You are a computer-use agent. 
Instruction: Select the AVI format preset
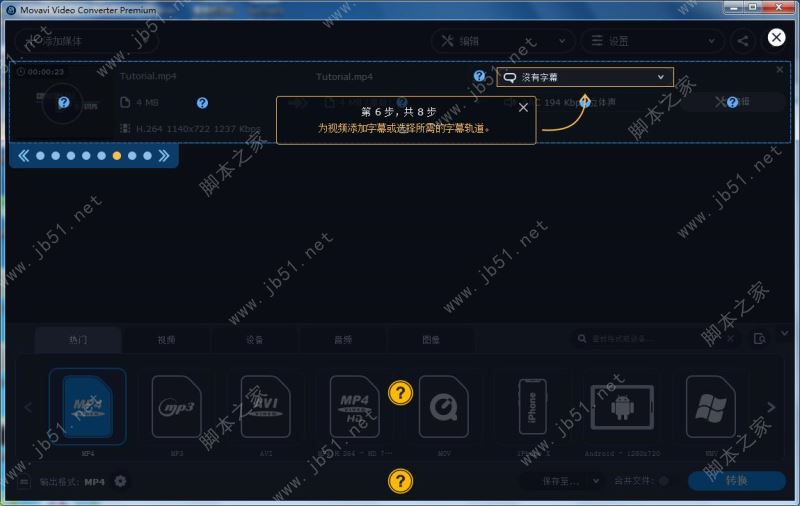click(265, 408)
